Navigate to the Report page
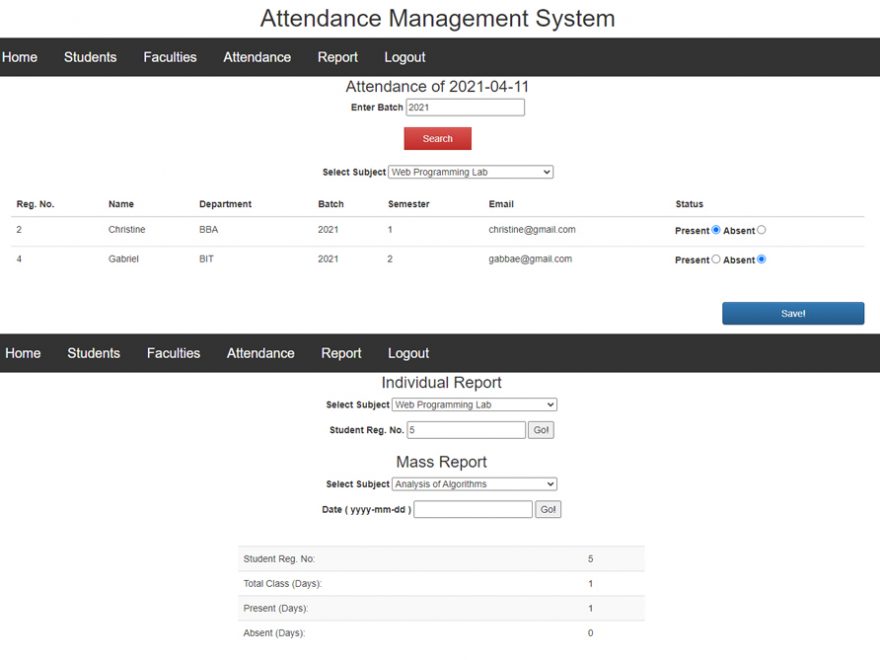880x660 pixels. [337, 57]
